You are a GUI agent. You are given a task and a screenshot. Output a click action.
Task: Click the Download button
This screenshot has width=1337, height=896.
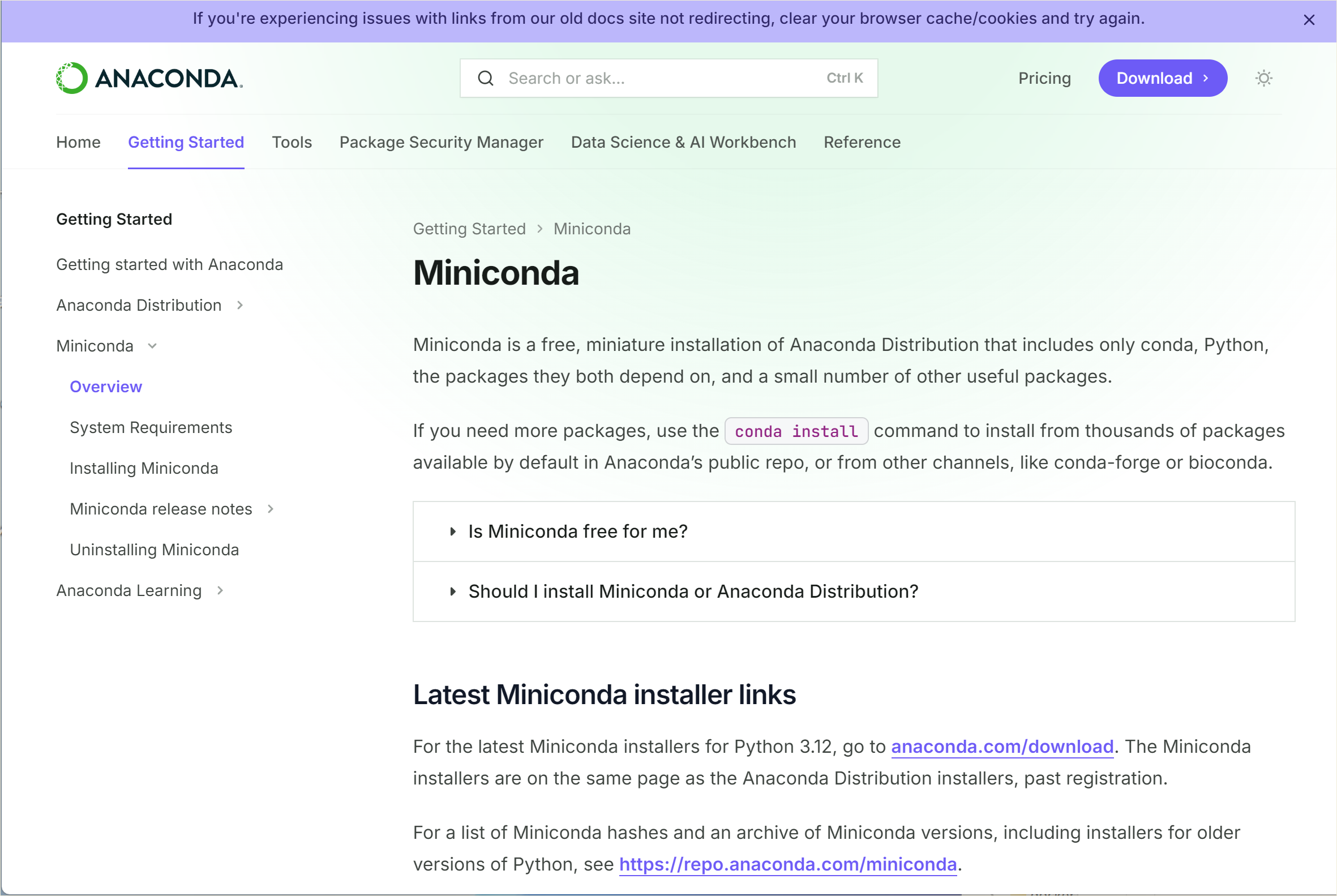1162,78
